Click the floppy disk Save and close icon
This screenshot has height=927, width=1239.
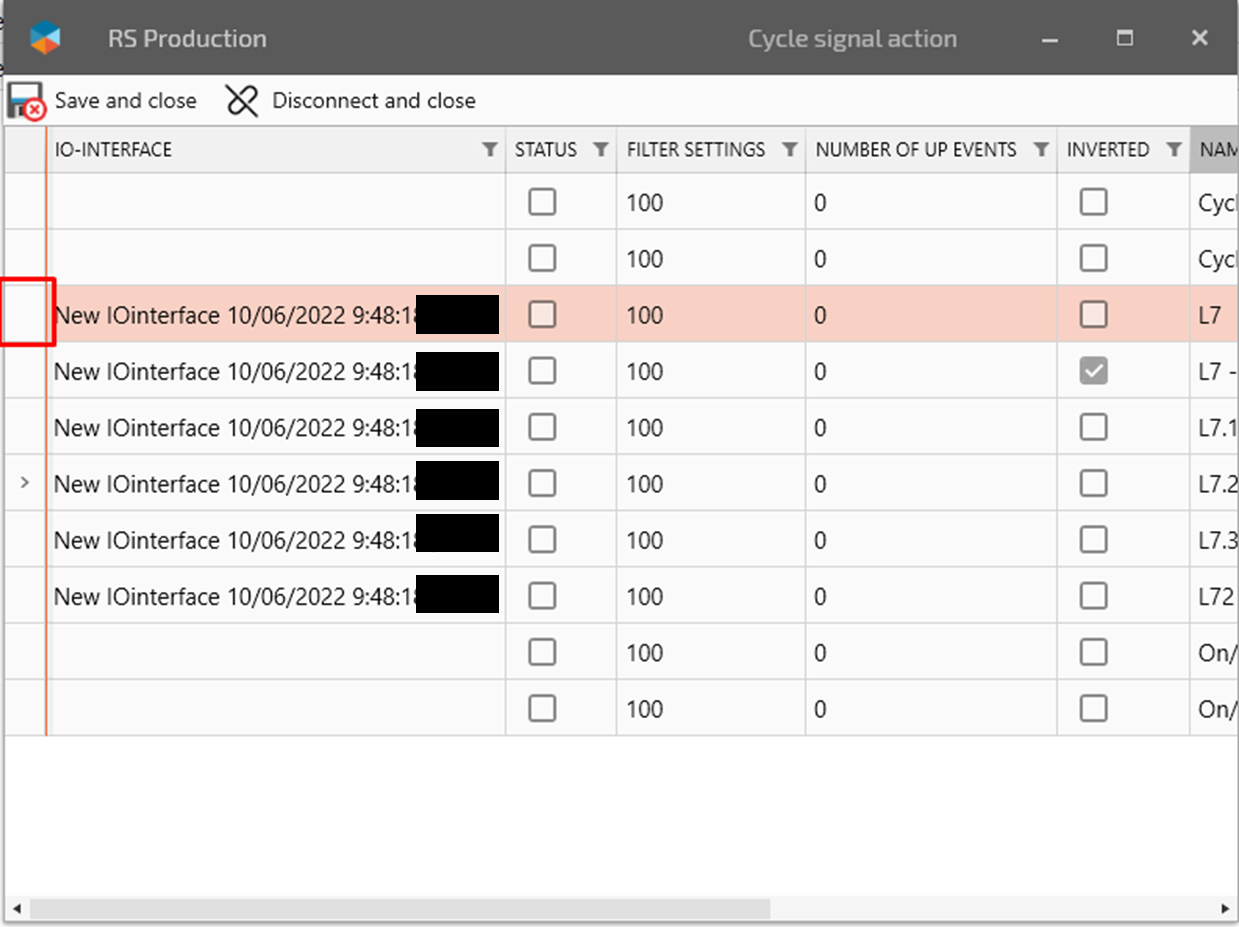coord(20,99)
